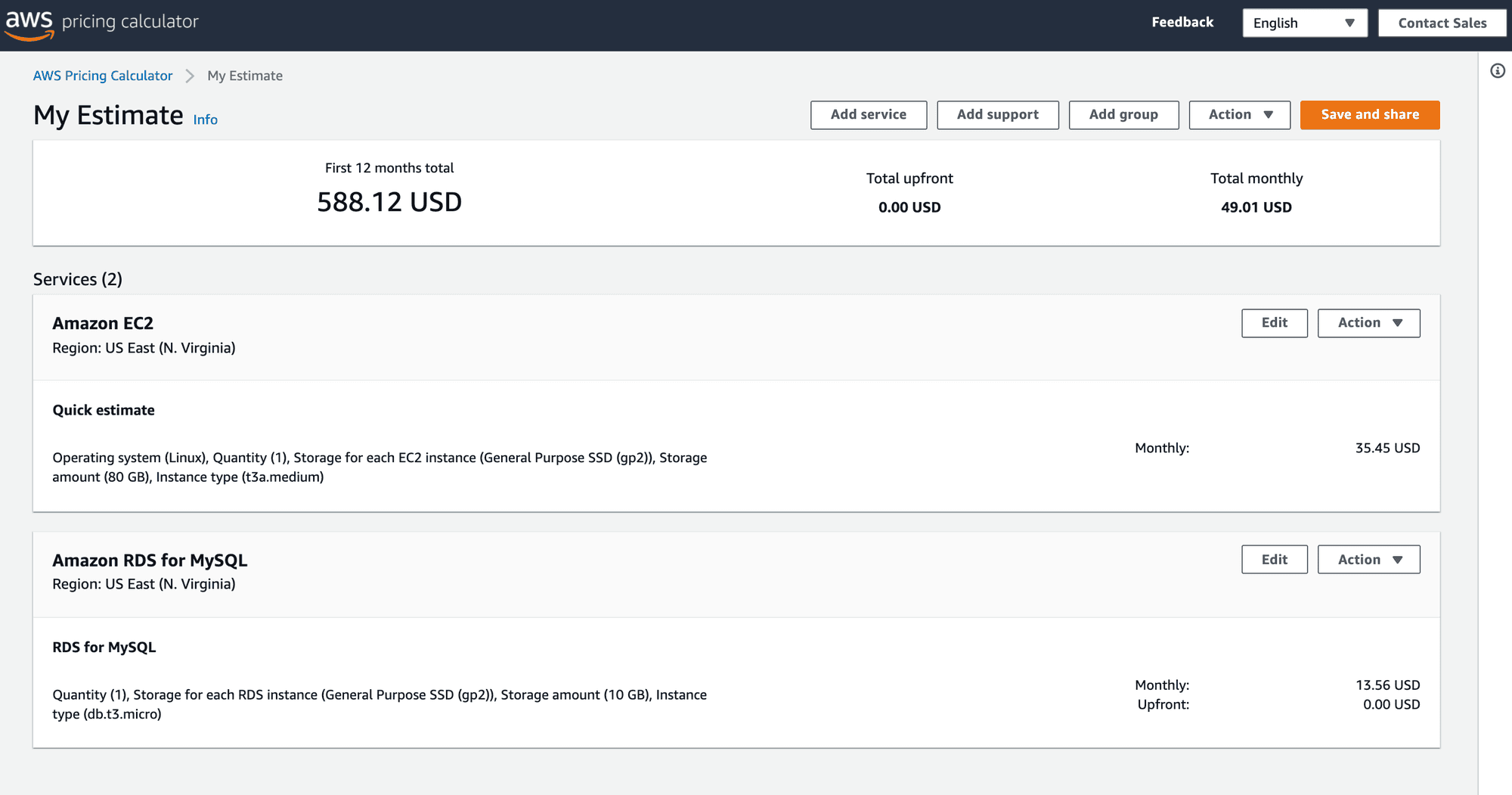Click the Add support button
This screenshot has width=1512, height=795.
(998, 115)
